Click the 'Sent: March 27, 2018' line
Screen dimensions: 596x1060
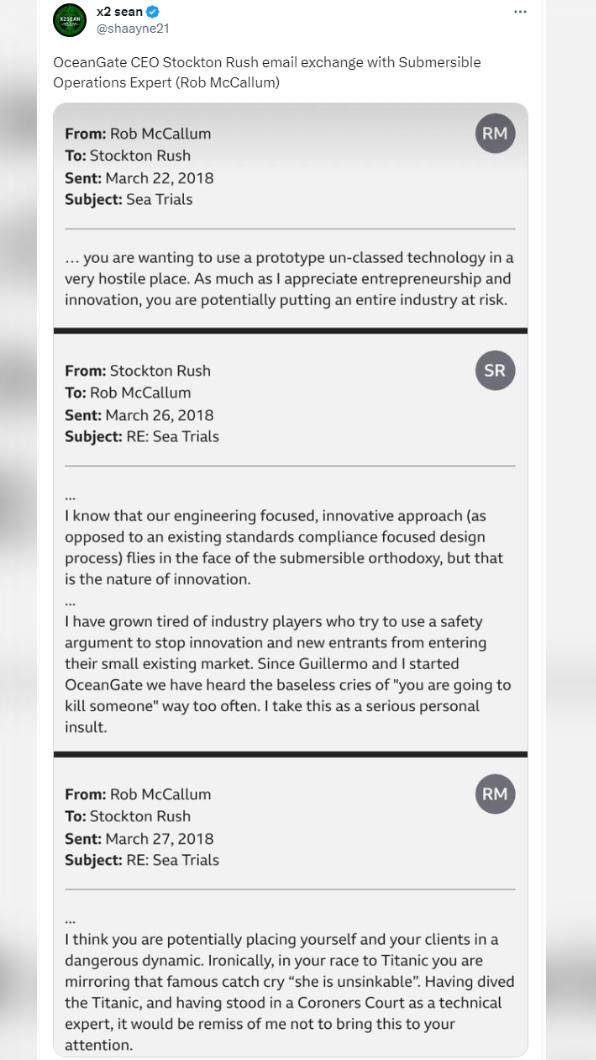pyautogui.click(x=139, y=838)
